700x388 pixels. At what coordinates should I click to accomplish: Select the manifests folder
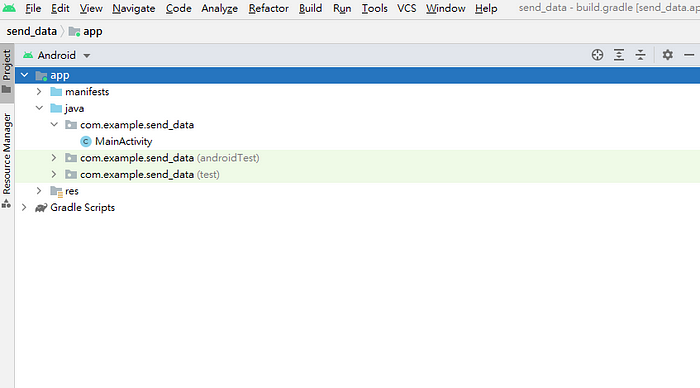click(x=87, y=92)
